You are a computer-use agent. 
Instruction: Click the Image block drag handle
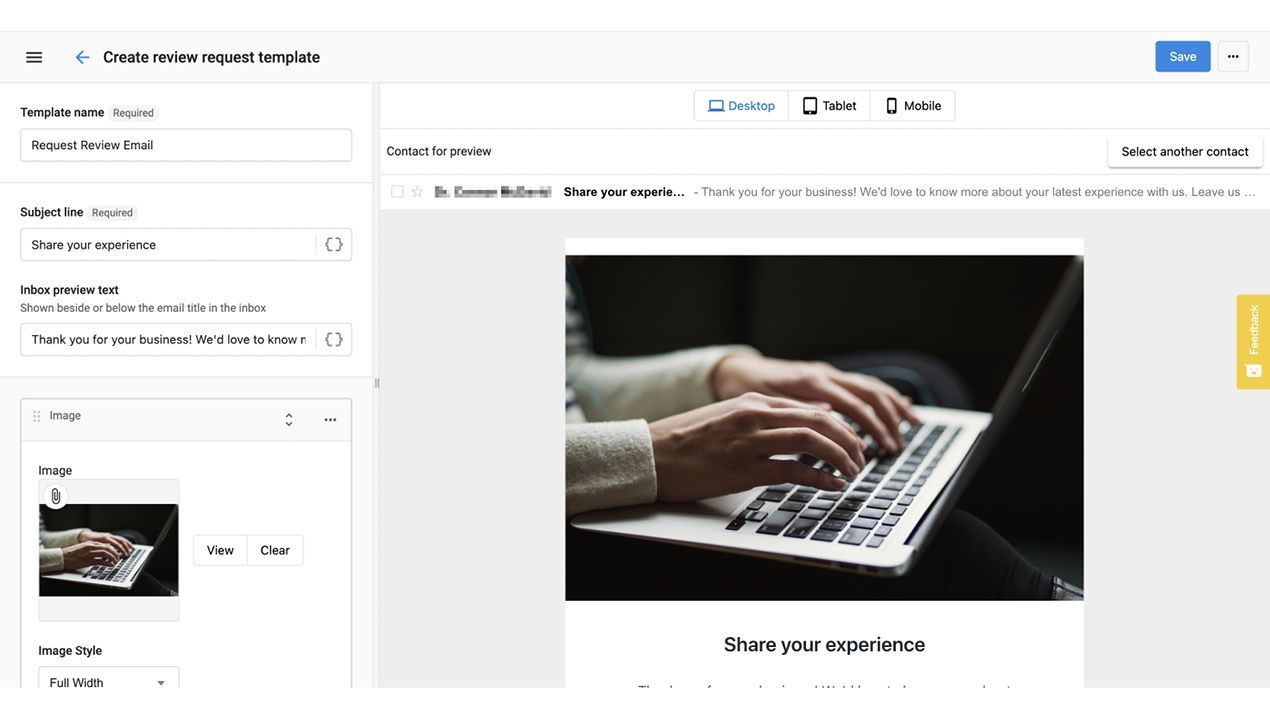click(37, 417)
